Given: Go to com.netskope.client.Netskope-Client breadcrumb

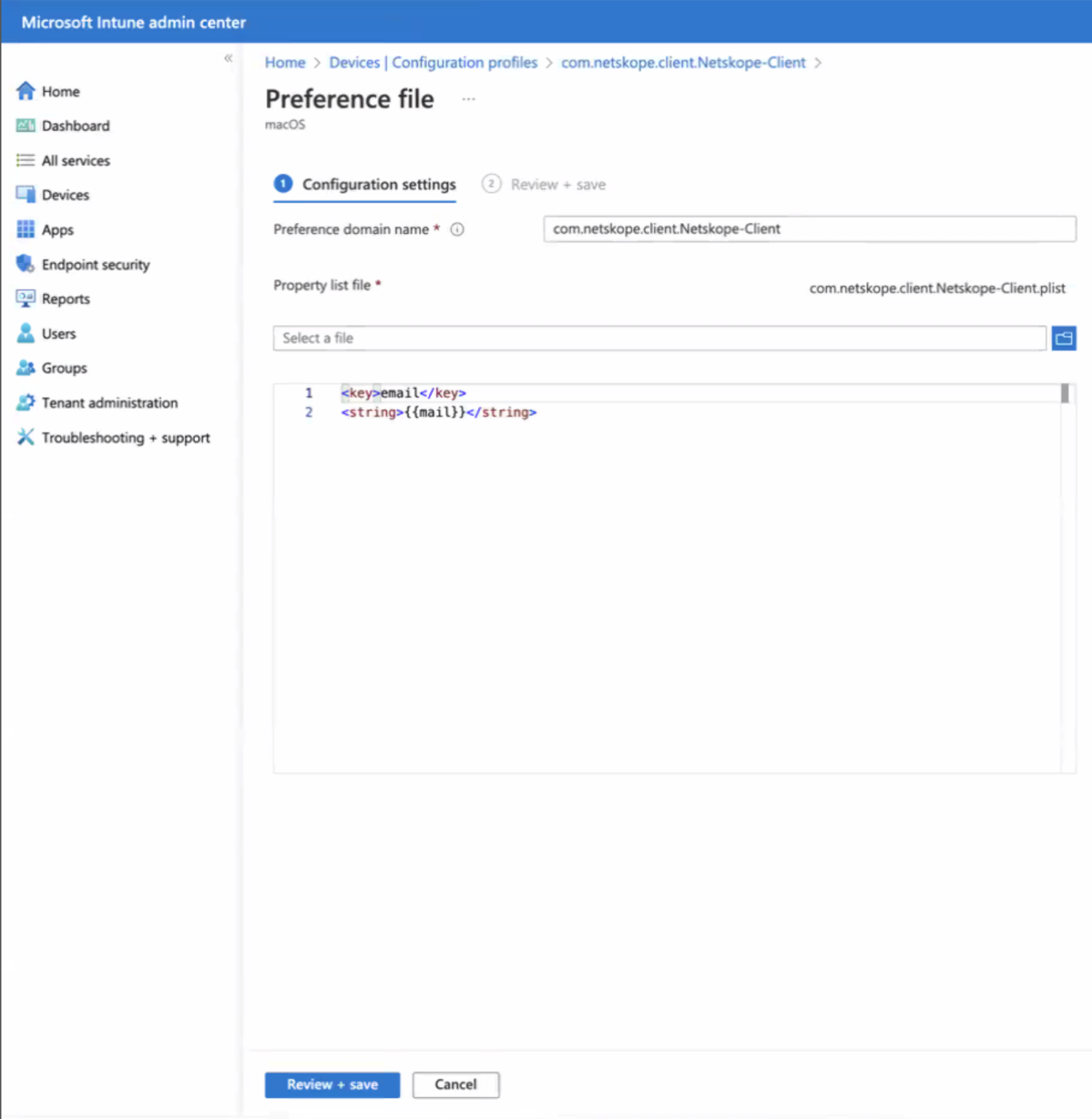Looking at the screenshot, I should tap(683, 63).
